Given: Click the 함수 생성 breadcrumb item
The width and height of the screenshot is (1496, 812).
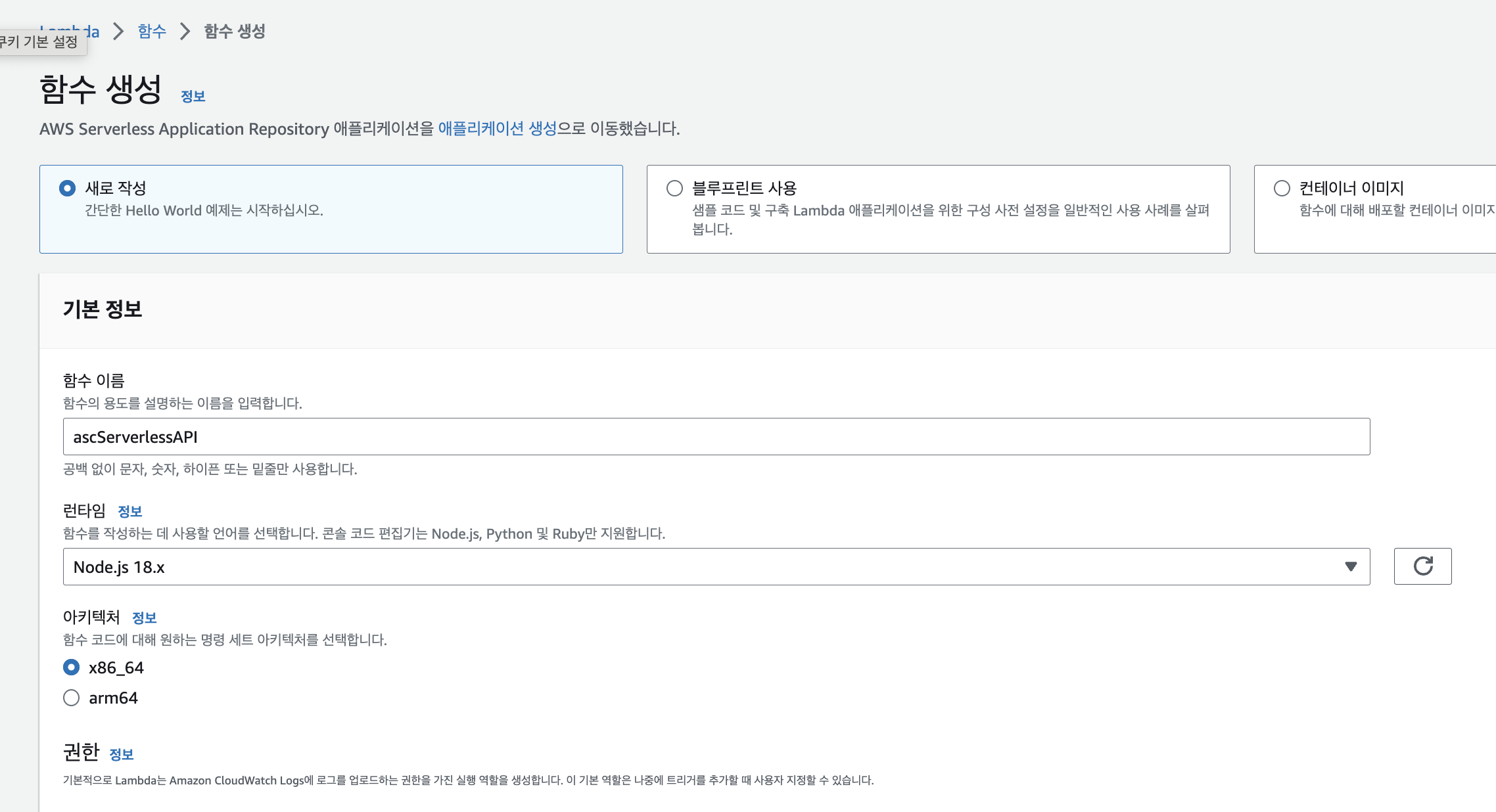Looking at the screenshot, I should (x=234, y=31).
